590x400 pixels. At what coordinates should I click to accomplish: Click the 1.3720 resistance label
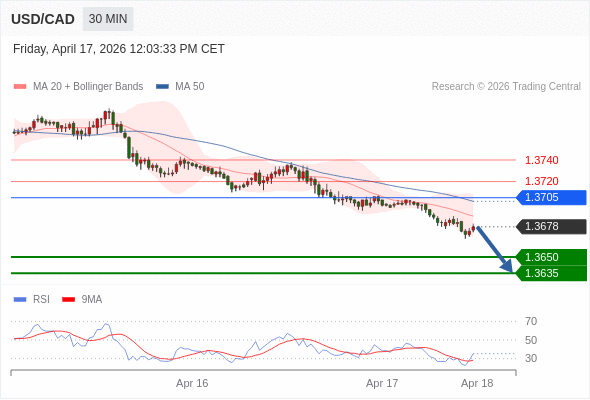click(541, 181)
